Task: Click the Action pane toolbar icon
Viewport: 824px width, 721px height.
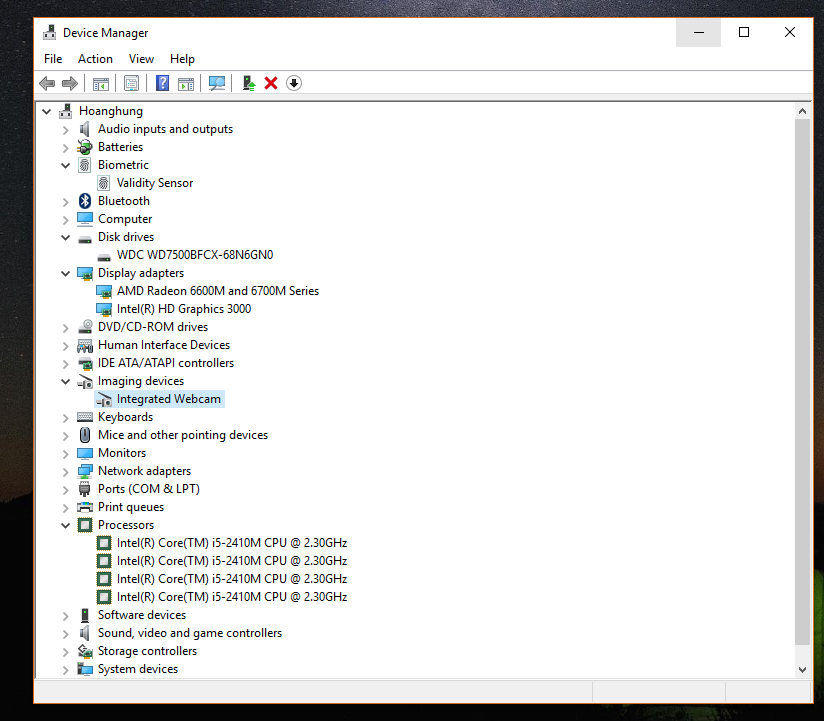Action: [186, 83]
